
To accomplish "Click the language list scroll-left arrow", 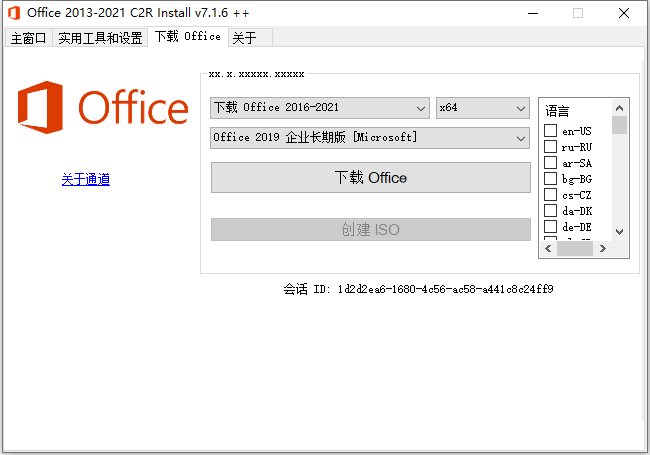I will [550, 249].
